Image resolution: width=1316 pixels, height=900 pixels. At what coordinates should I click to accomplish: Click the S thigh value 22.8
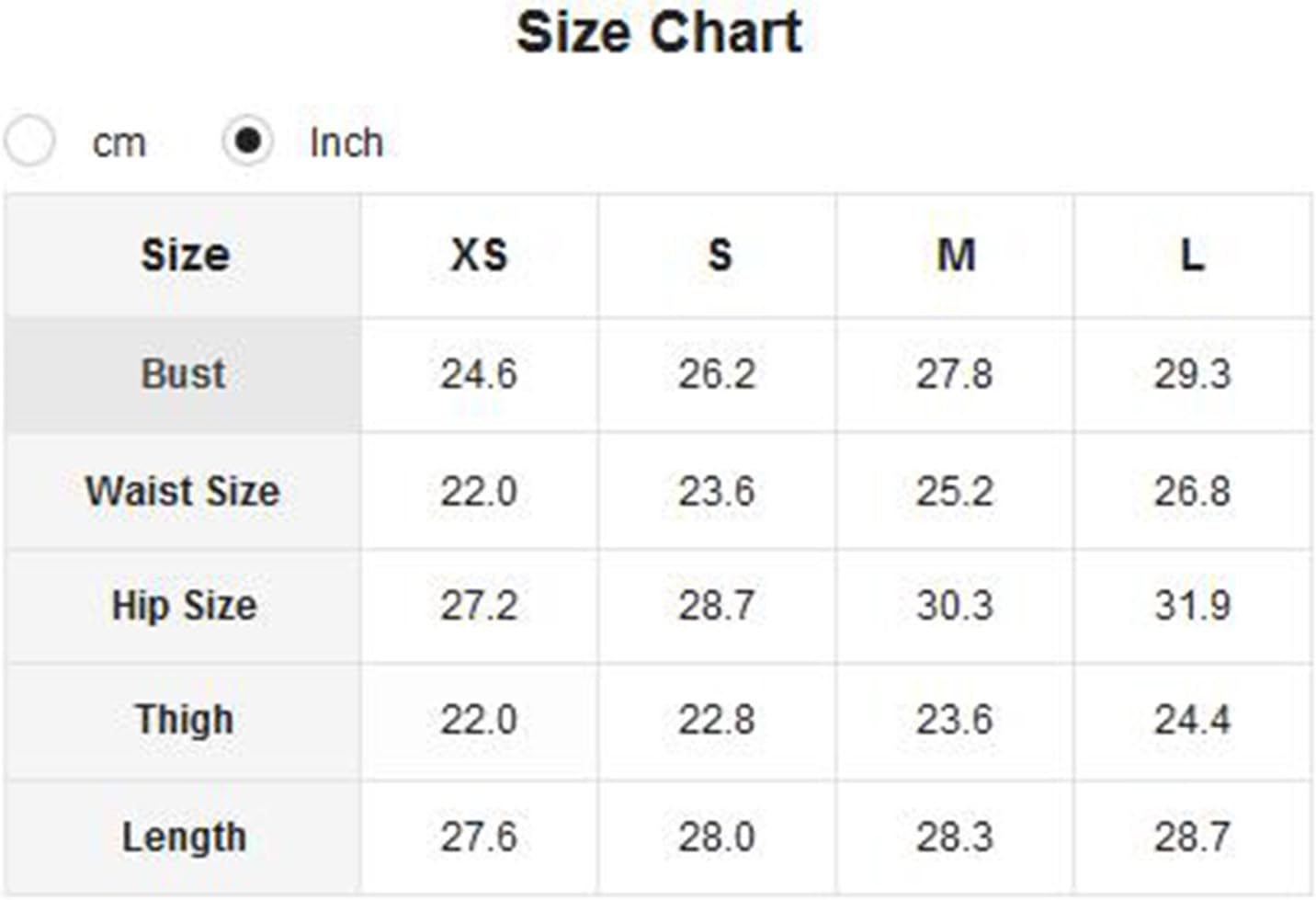click(717, 720)
